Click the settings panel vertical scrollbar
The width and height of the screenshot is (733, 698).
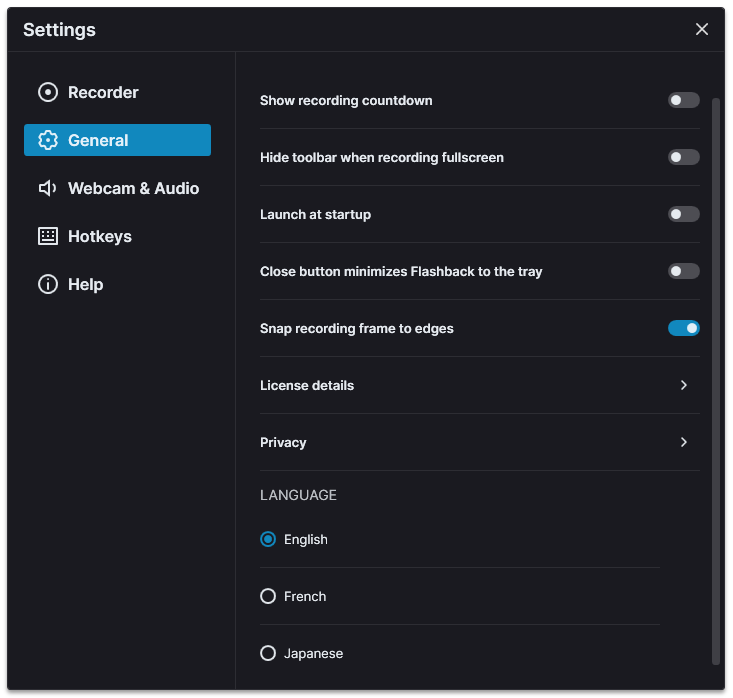coord(715,381)
